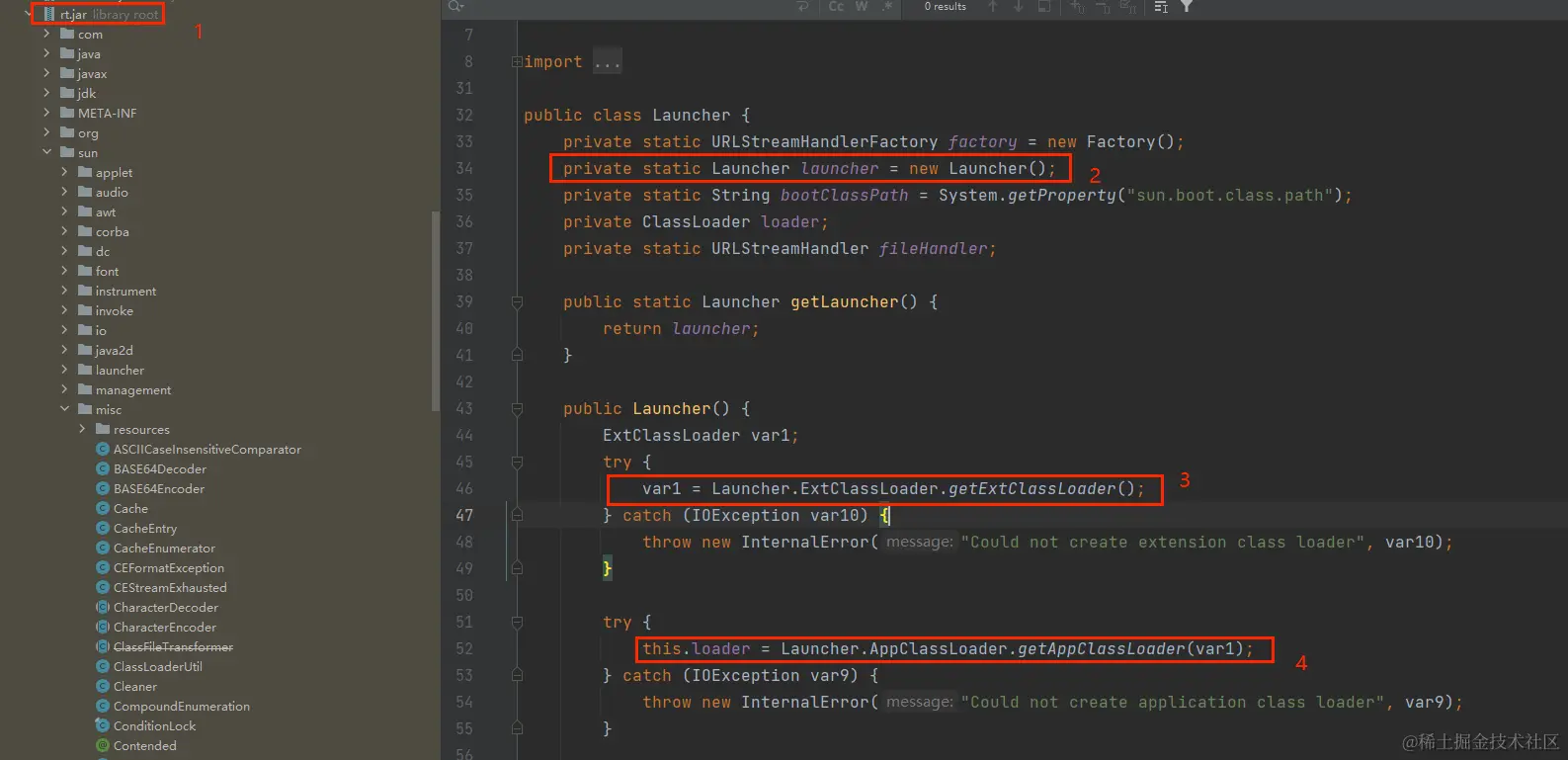The width and height of the screenshot is (1568, 760).
Task: Toggle Match Case (Cc) in search
Action: [836, 6]
